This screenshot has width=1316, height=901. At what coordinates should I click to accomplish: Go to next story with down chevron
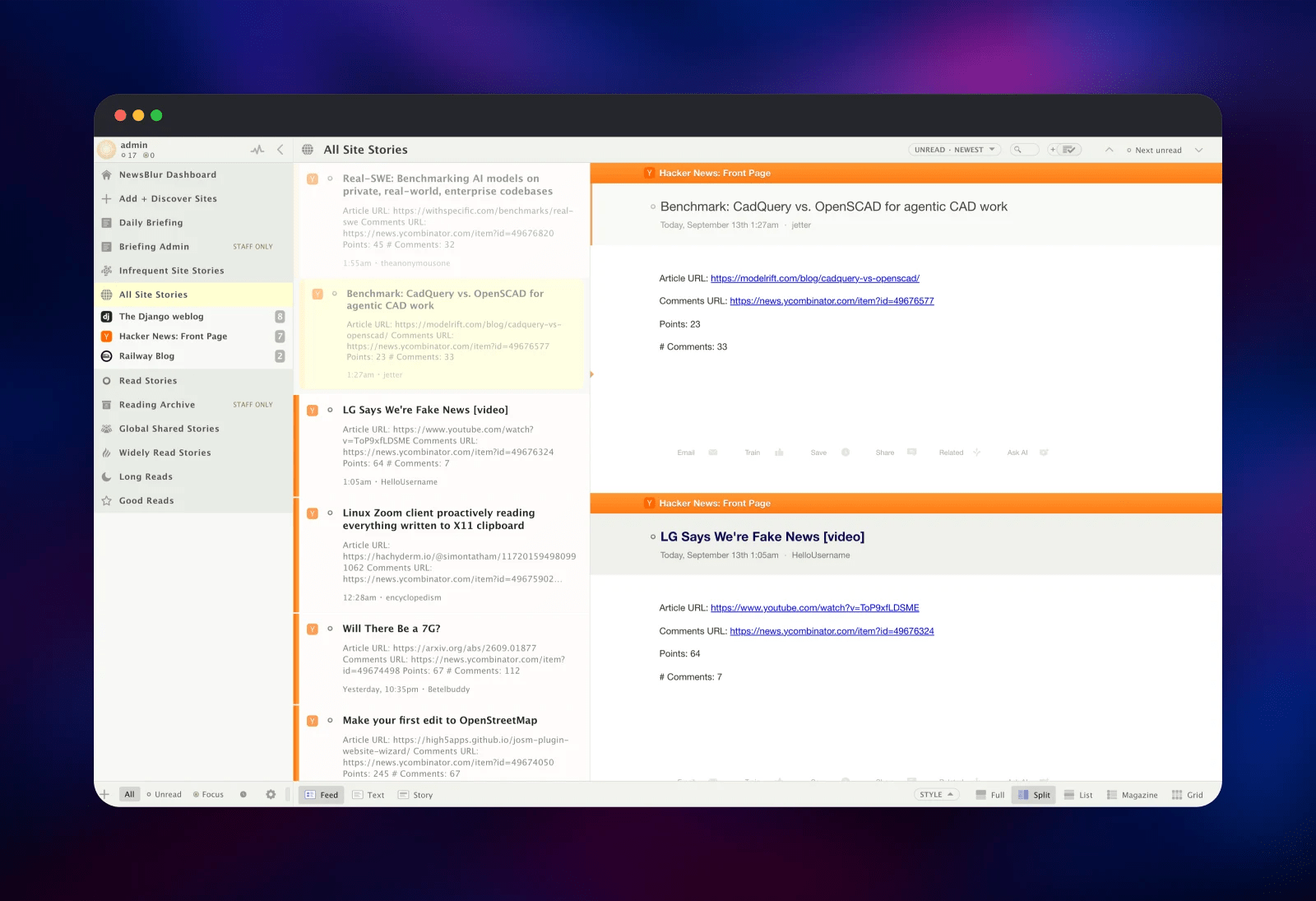click(x=1198, y=150)
